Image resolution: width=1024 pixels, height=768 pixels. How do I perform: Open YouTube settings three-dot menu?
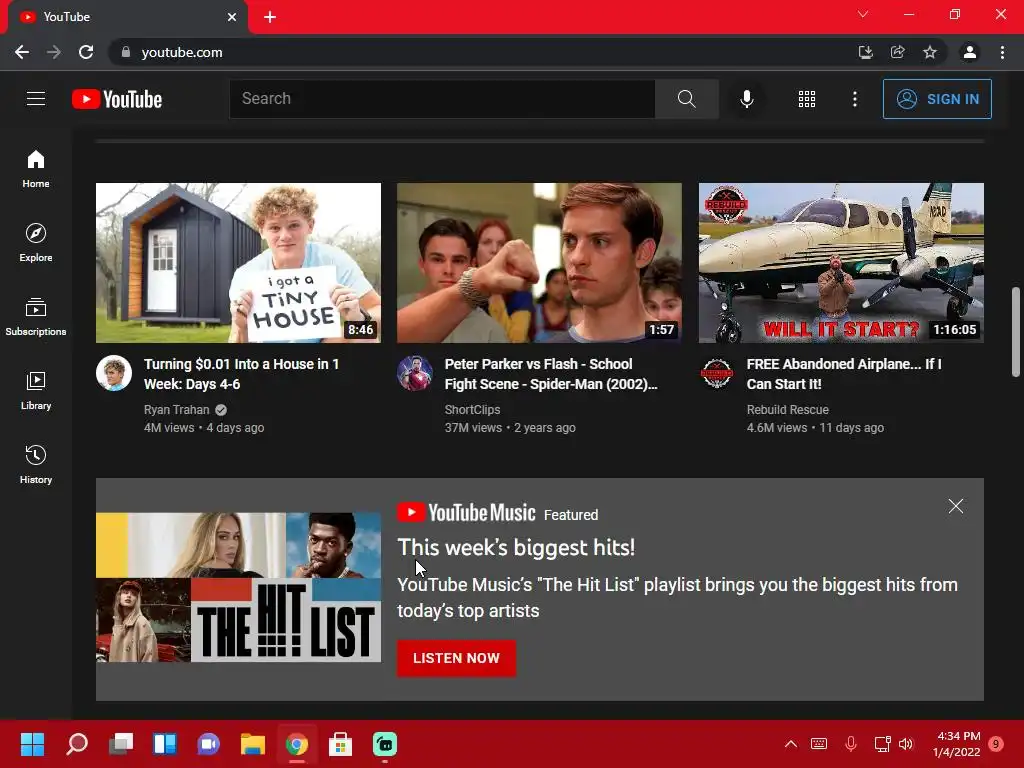[855, 99]
